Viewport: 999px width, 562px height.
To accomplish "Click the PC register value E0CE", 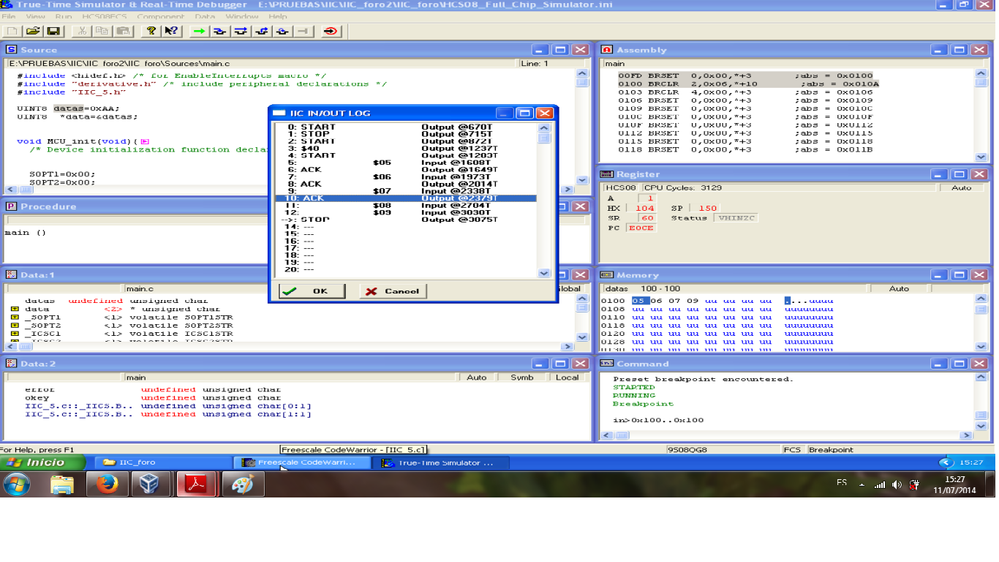I will 641,228.
